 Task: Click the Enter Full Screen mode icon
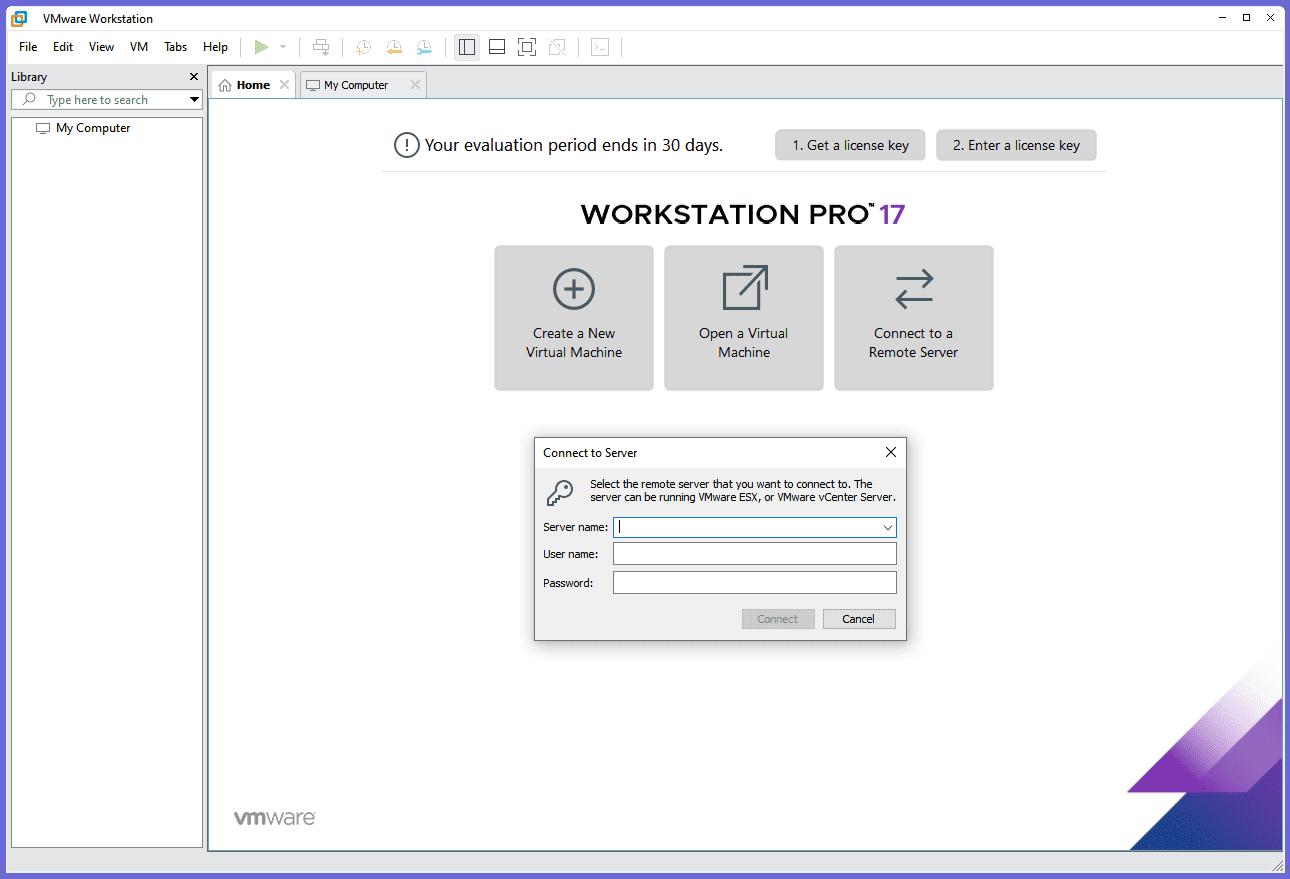coord(527,47)
